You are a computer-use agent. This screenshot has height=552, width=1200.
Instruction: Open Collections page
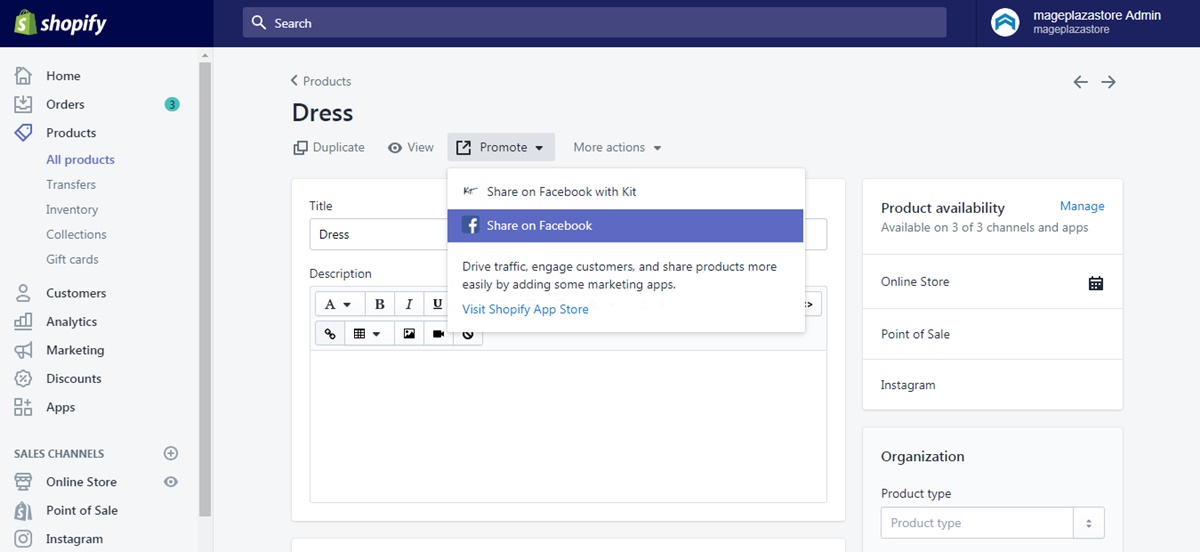[x=76, y=235]
